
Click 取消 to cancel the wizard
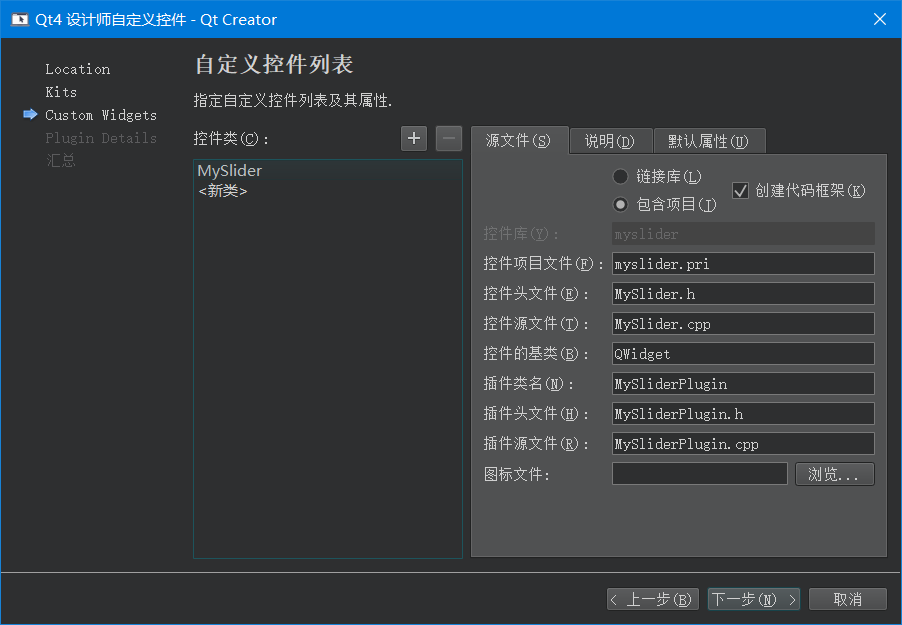click(x=847, y=599)
